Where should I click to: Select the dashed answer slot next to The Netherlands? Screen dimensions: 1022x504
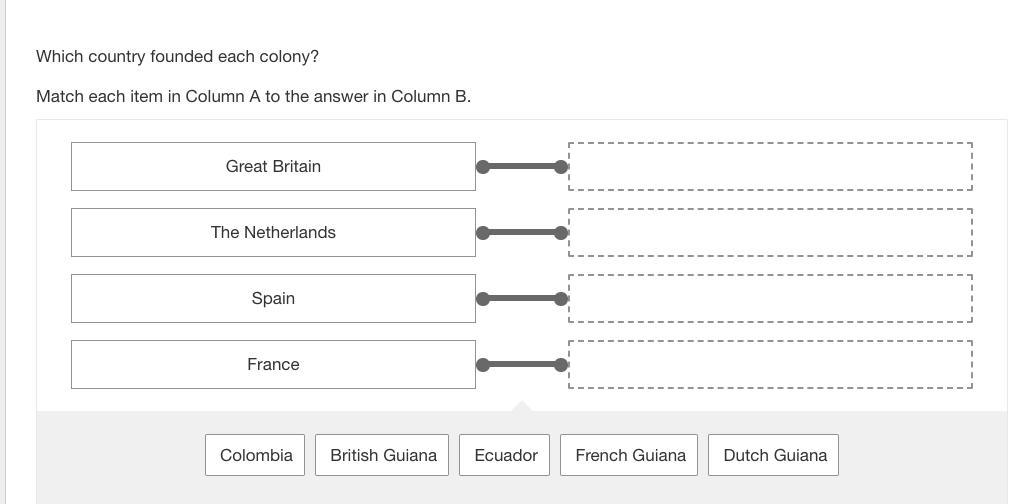[770, 232]
